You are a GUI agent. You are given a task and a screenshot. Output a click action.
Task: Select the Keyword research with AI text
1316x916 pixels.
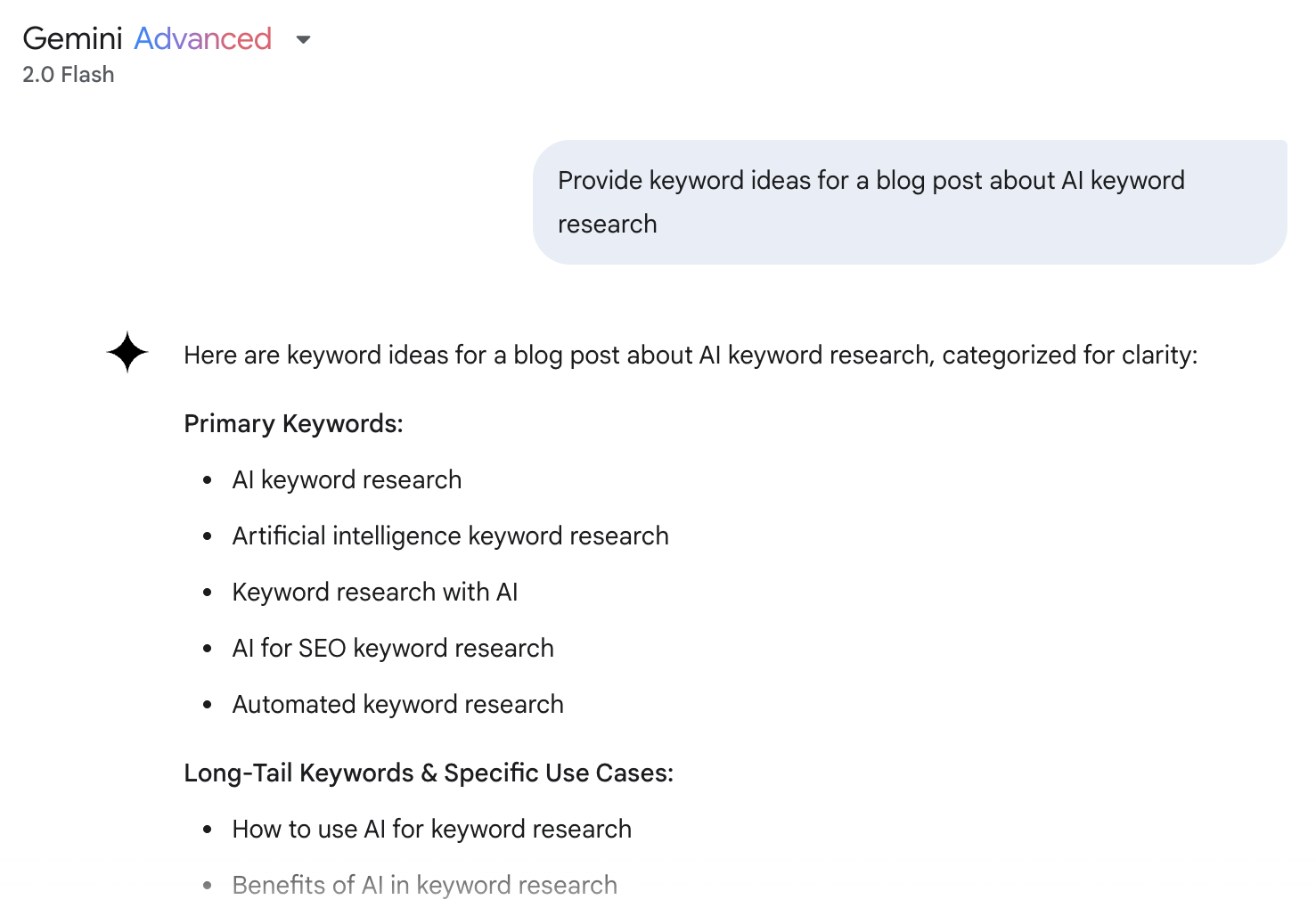(375, 592)
